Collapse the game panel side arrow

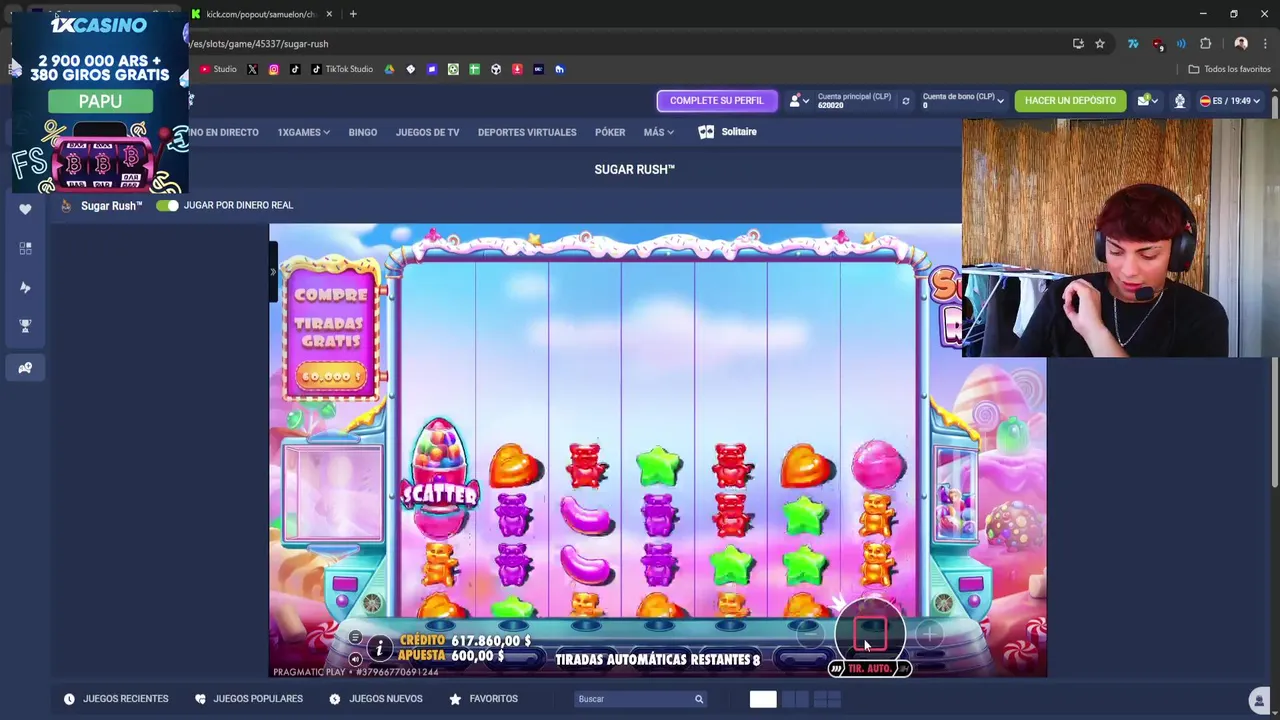273,271
